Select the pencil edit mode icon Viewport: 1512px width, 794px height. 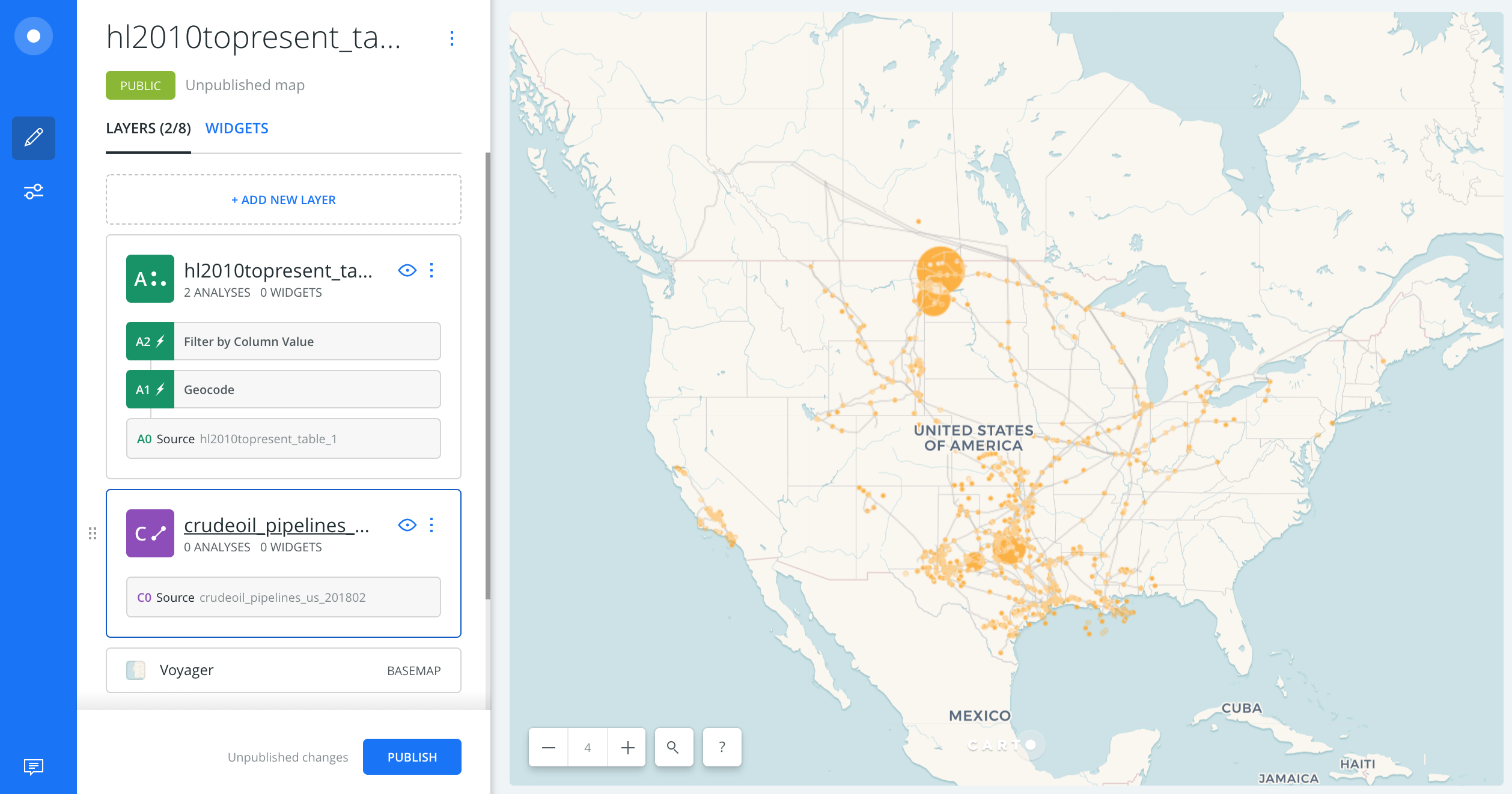[34, 138]
